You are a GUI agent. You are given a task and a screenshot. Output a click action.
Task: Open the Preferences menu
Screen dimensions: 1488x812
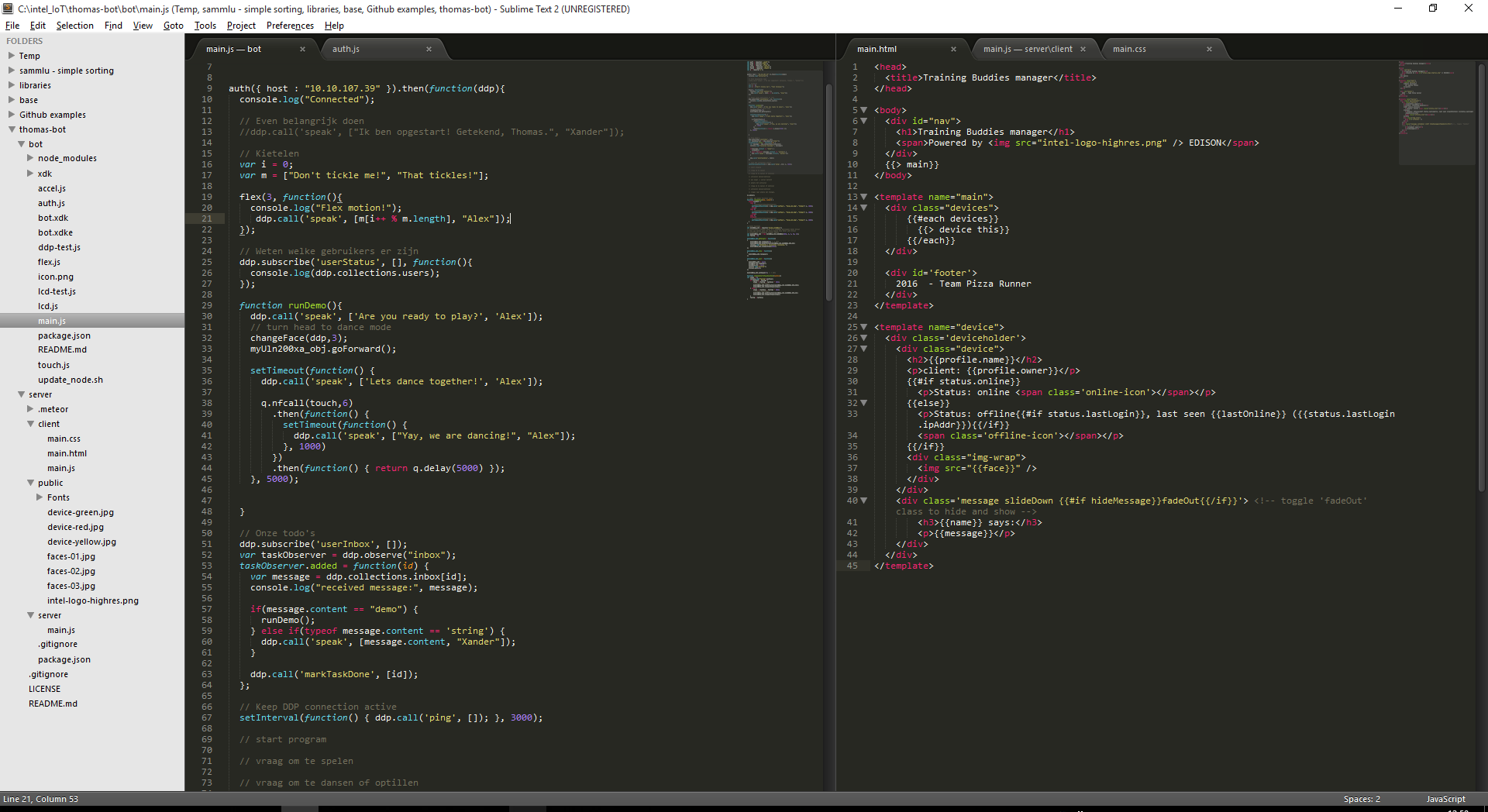290,26
